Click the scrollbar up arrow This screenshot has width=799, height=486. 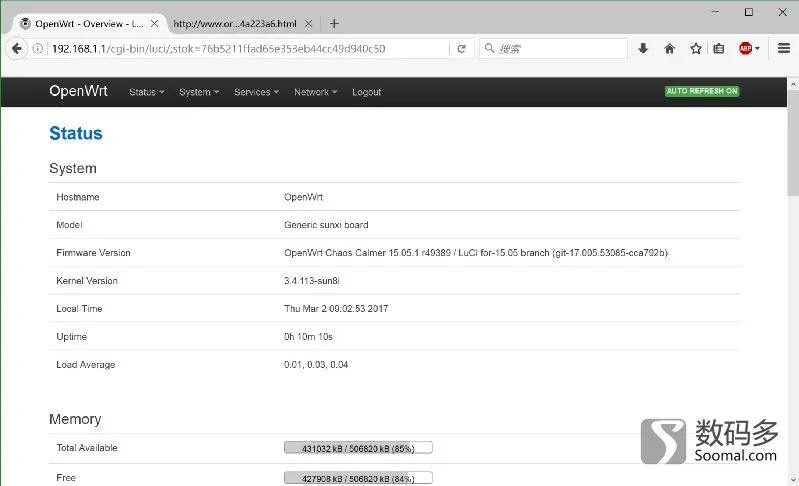click(793, 83)
